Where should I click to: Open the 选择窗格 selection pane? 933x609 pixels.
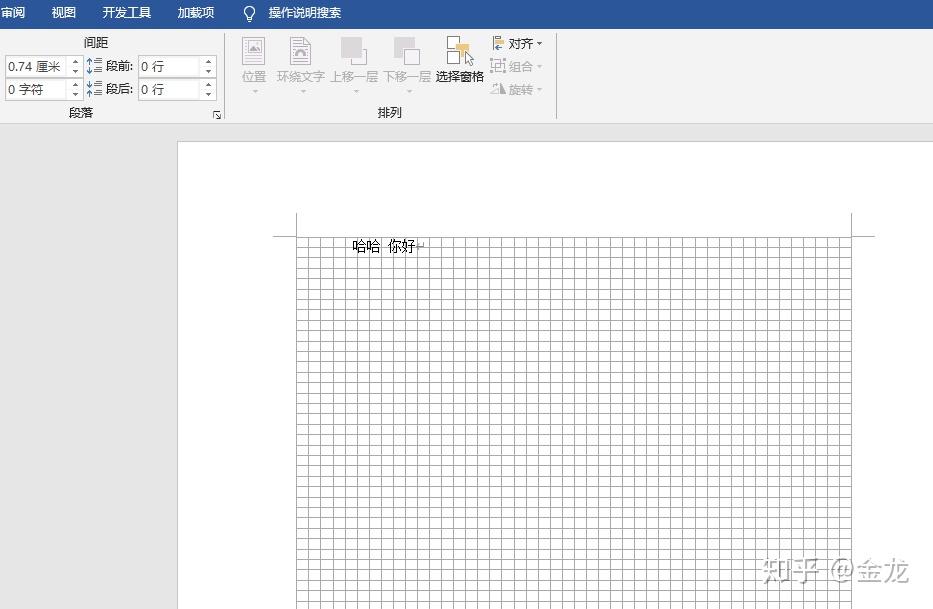[x=460, y=60]
